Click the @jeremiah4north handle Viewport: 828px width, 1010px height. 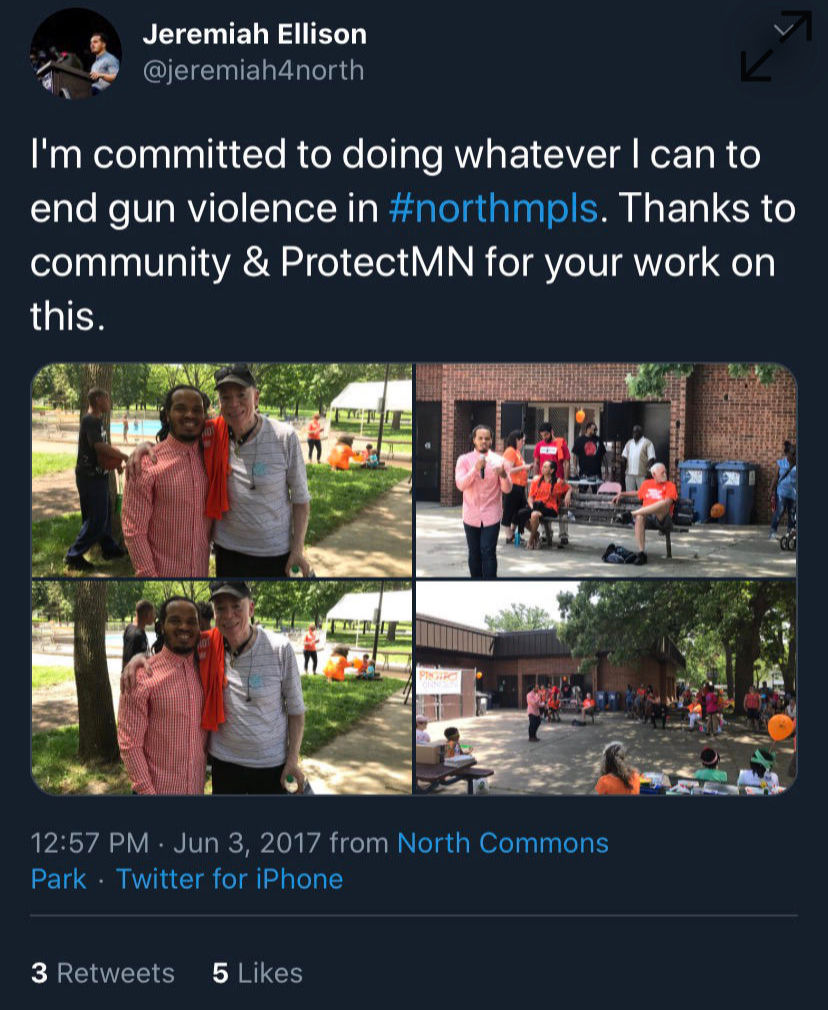[x=253, y=70]
